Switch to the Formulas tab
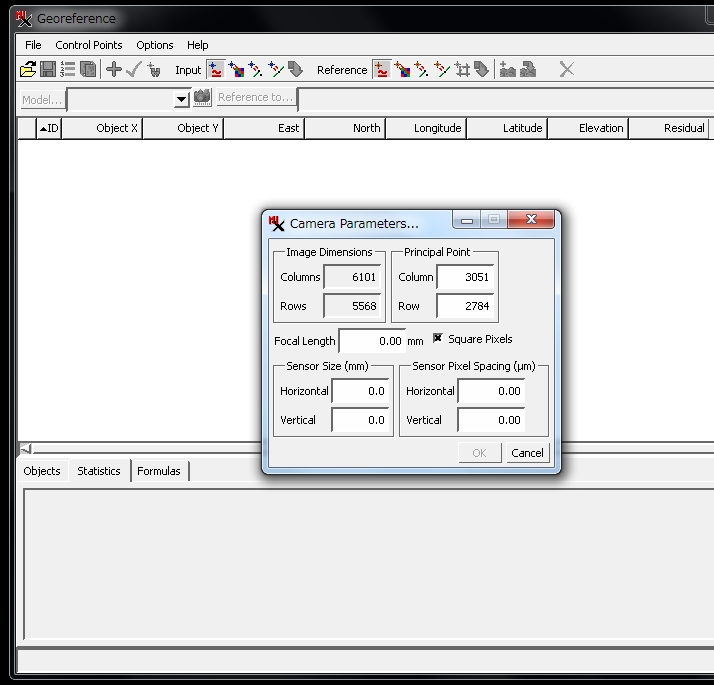Image resolution: width=714 pixels, height=685 pixels. (x=159, y=471)
